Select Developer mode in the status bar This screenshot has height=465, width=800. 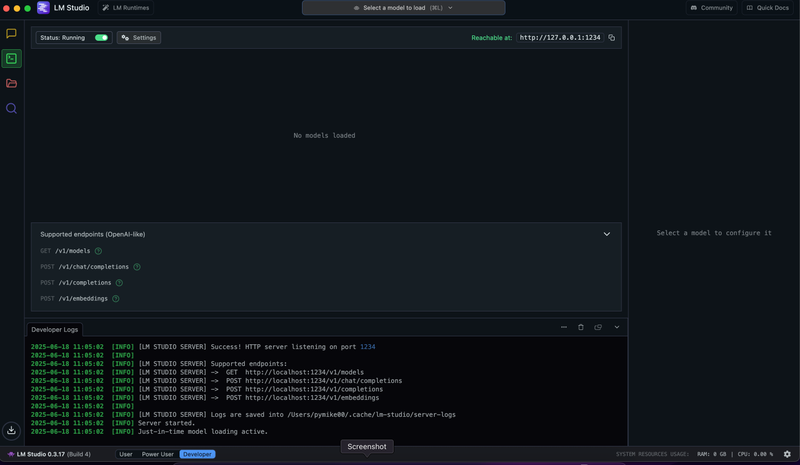coord(197,454)
